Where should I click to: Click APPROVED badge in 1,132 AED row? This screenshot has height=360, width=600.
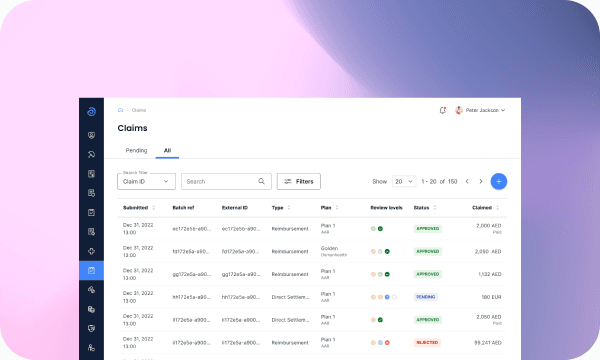click(x=428, y=274)
